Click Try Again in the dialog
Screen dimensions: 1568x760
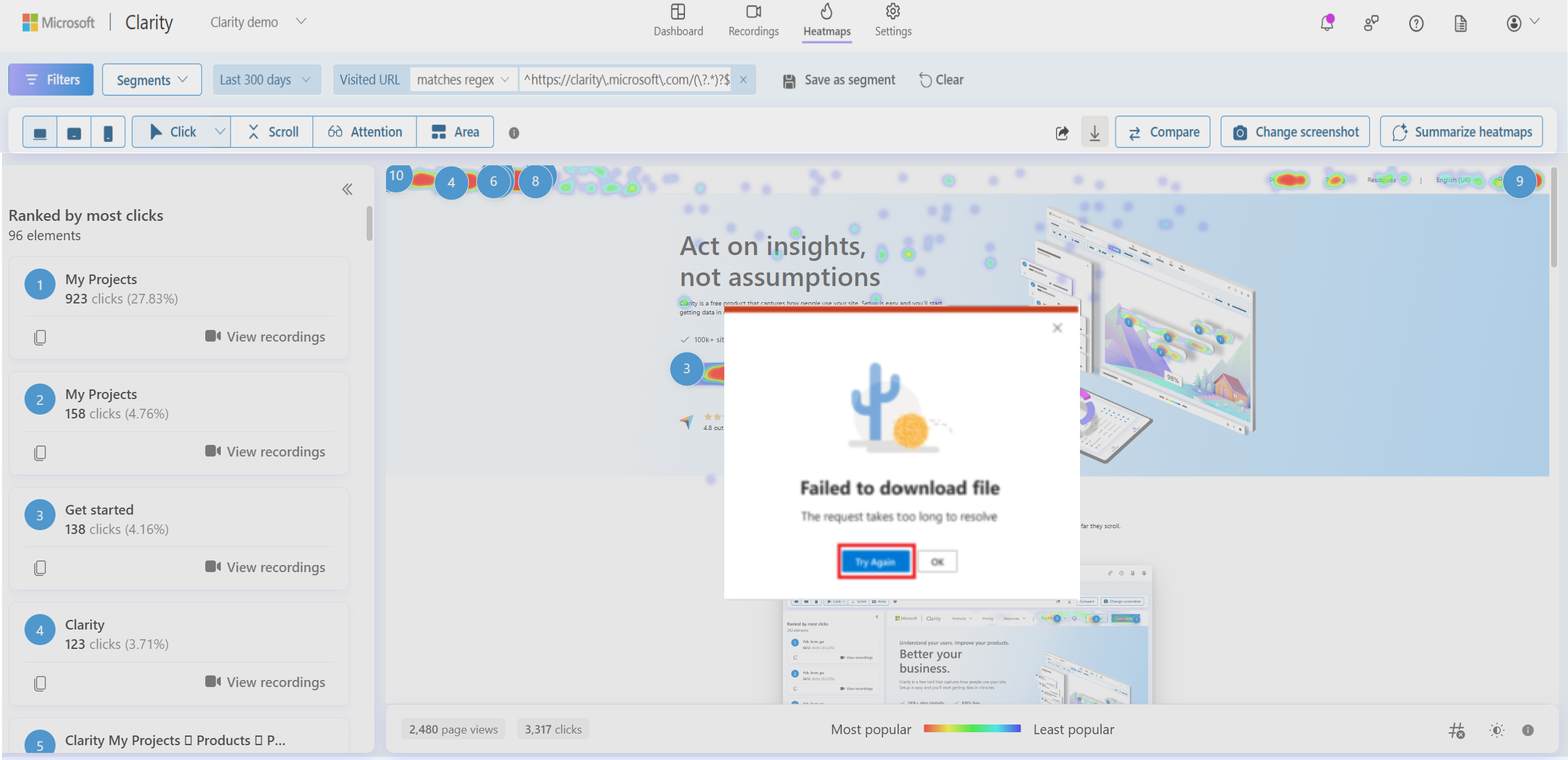point(875,562)
